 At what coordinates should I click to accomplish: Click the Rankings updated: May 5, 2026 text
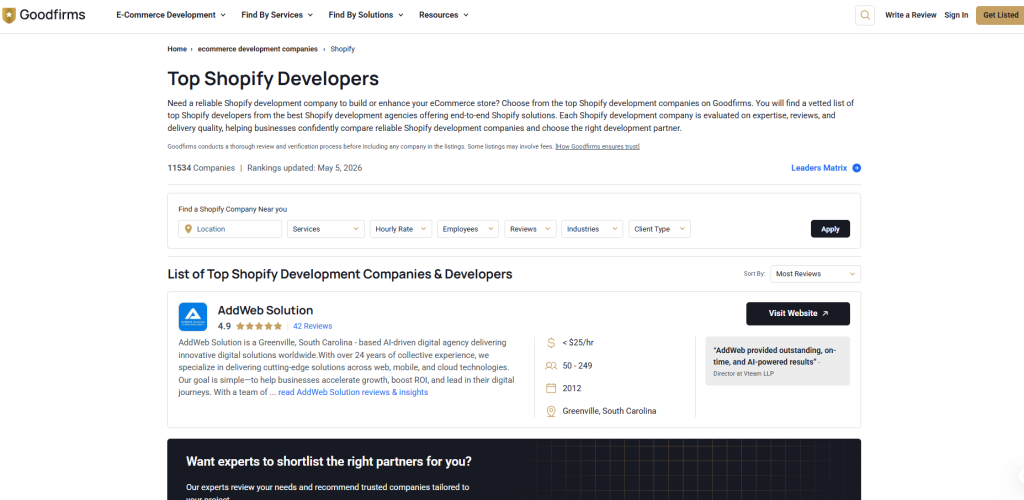304,168
